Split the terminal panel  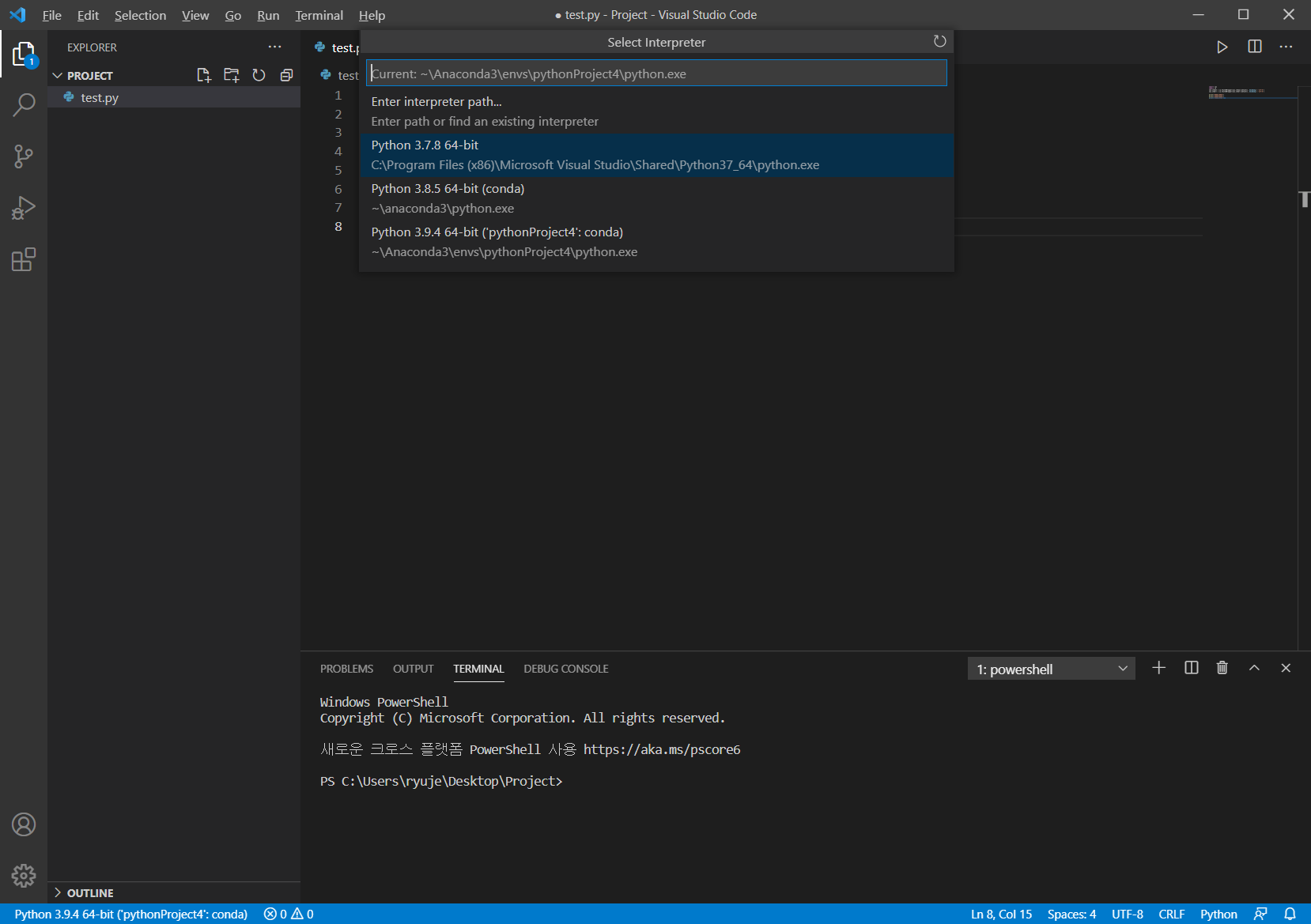point(1191,668)
